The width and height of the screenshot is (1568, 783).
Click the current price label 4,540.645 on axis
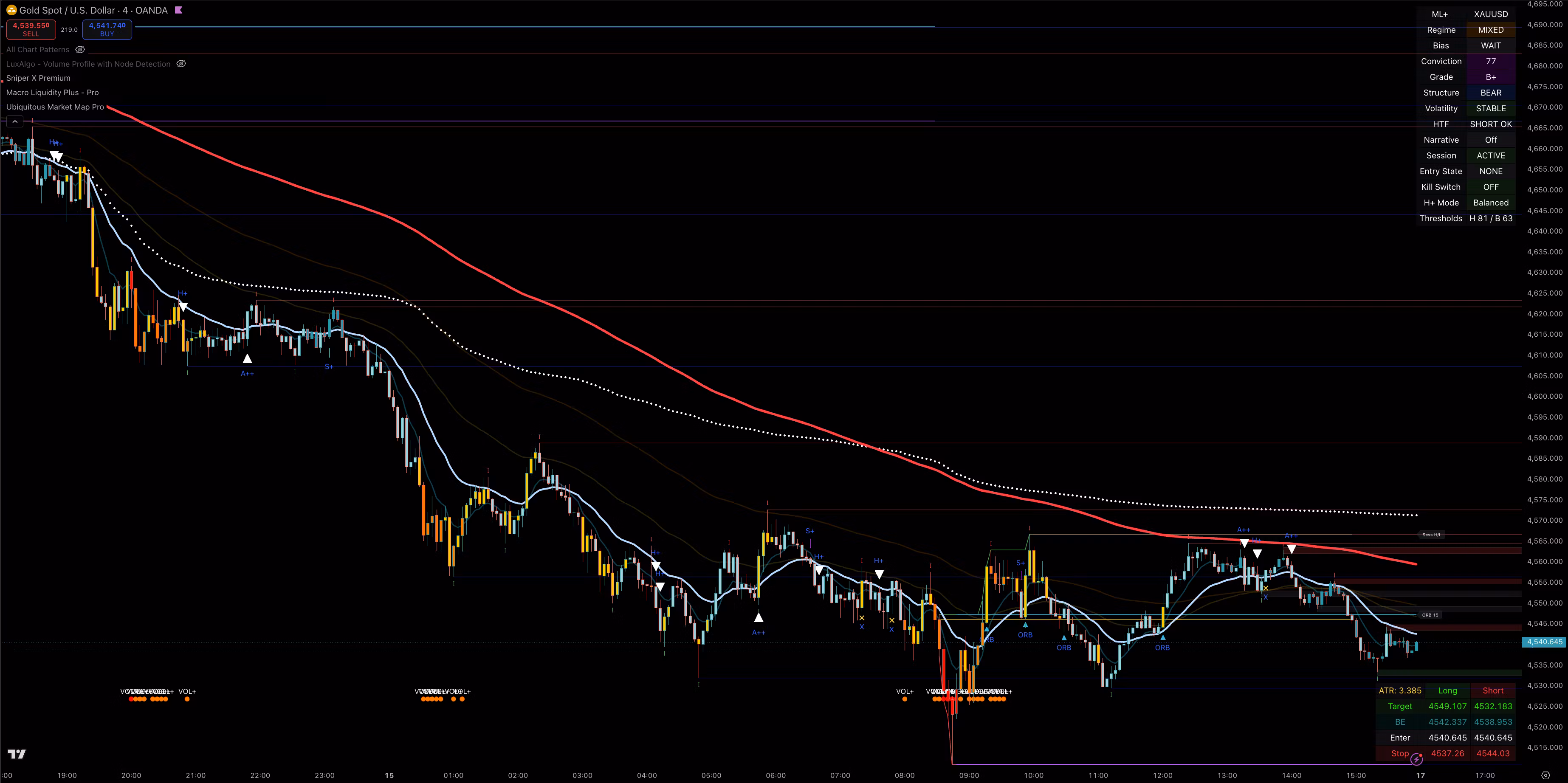(1545, 642)
